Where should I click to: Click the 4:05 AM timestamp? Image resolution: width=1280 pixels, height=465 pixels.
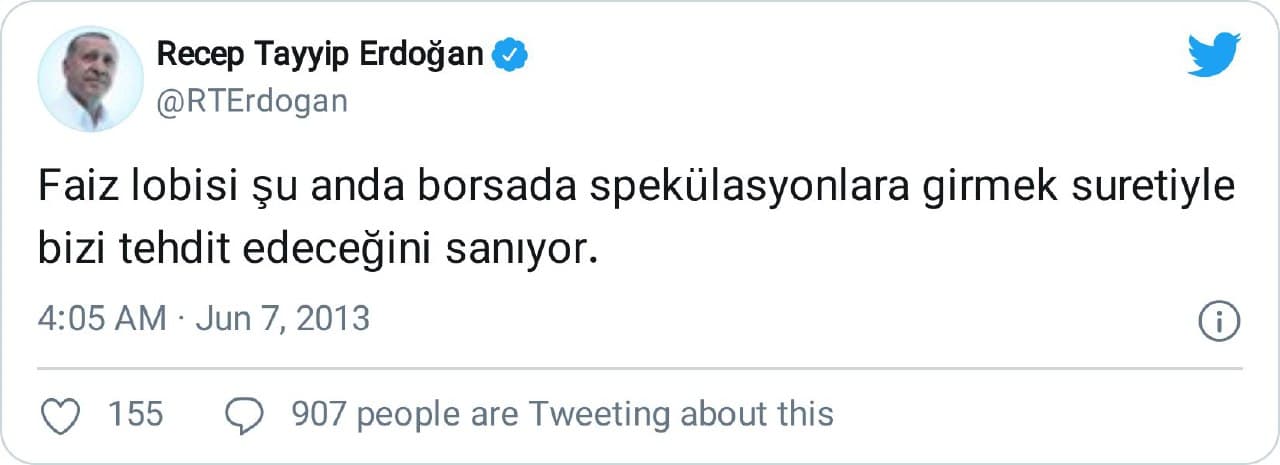[102, 319]
